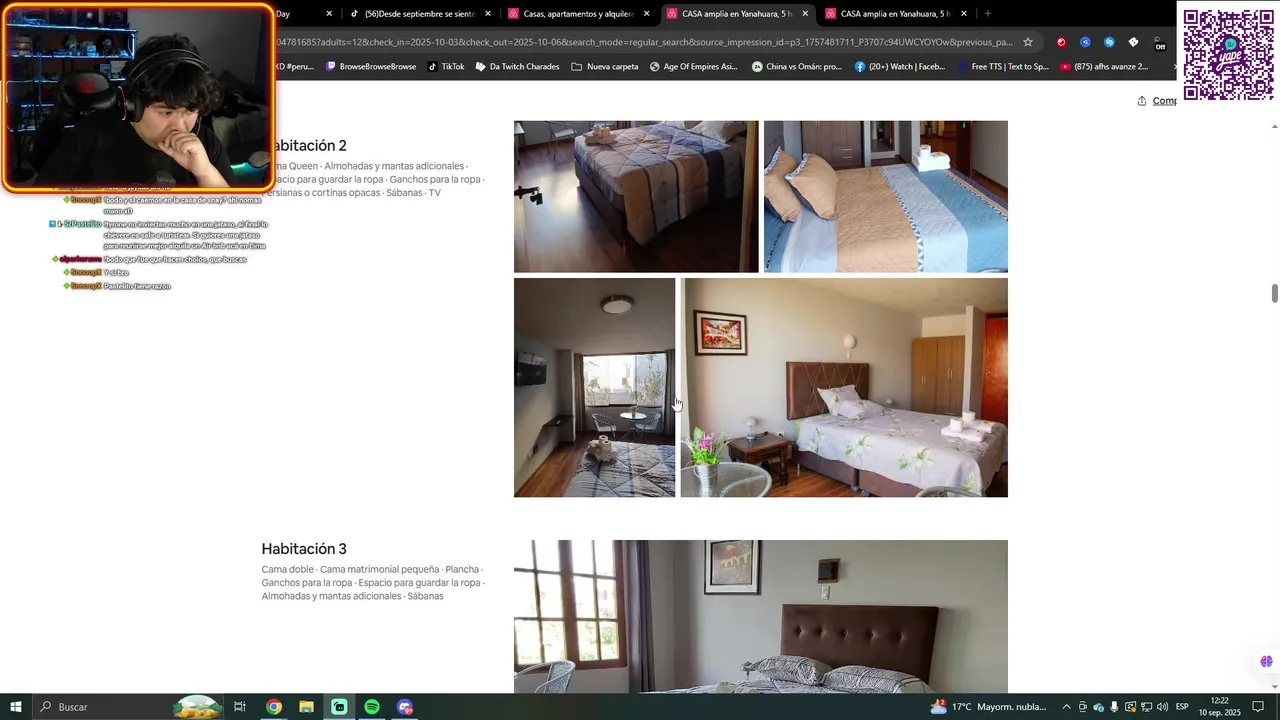Open 'Free TTS | Text to Sp...' bookmark
The image size is (1280, 720).
pos(1002,67)
